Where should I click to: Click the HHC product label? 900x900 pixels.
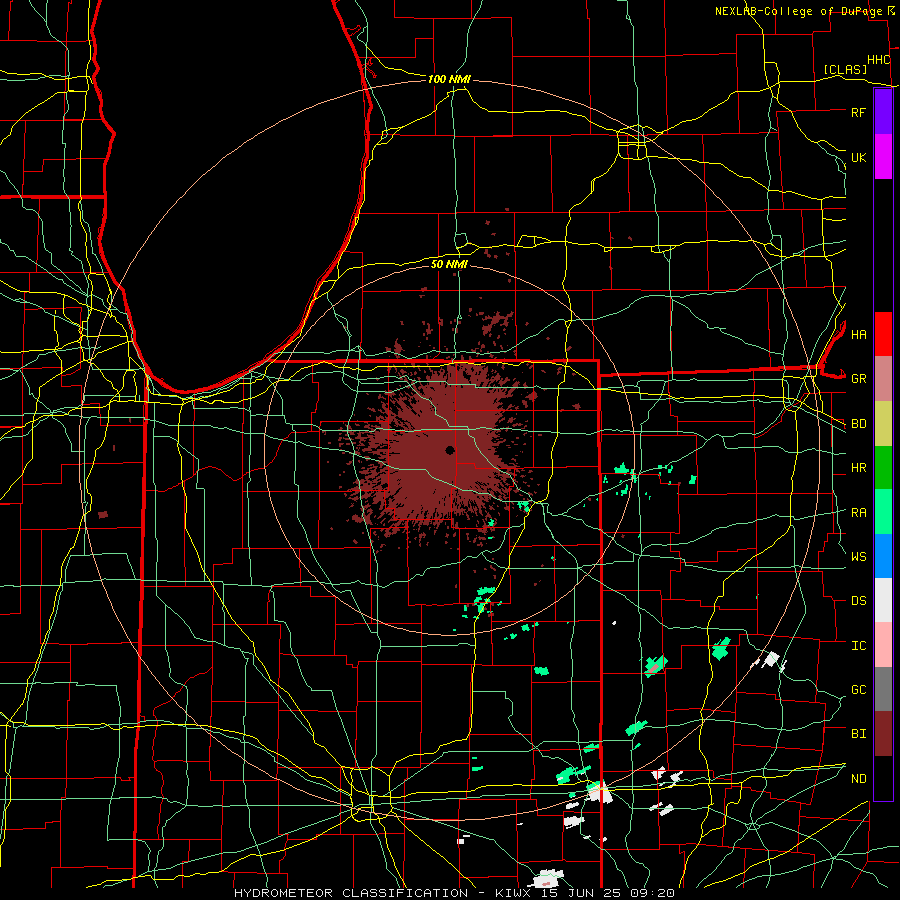coord(878,60)
